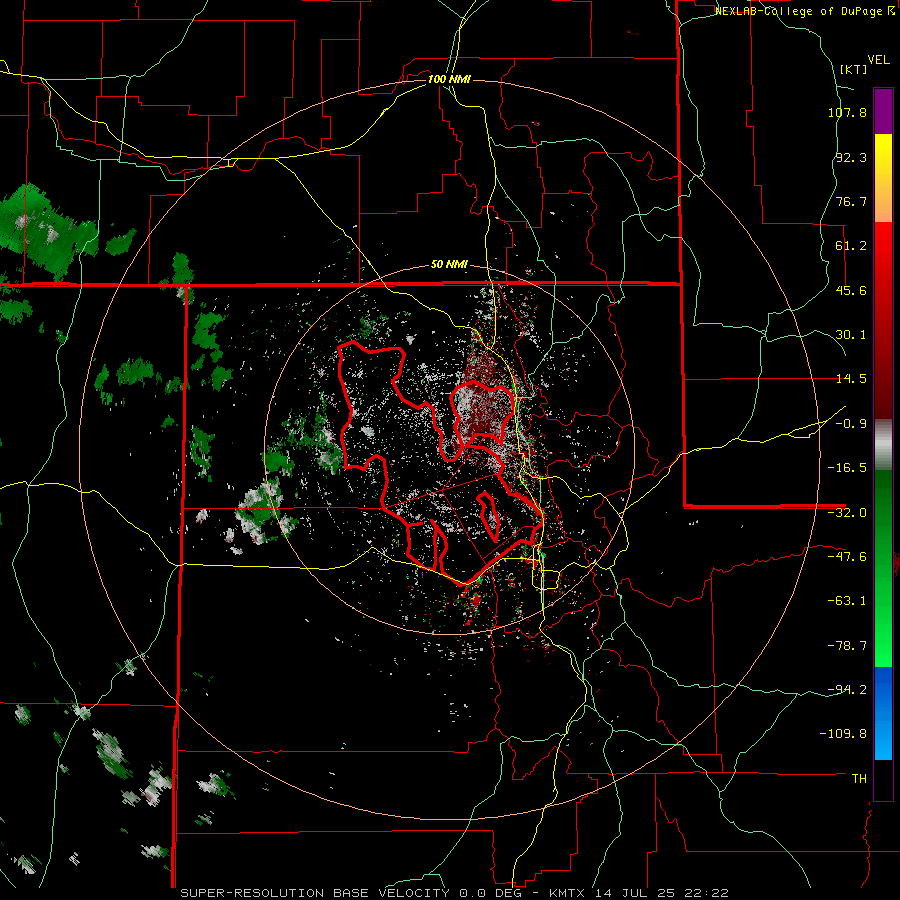This screenshot has height=900, width=900.
Task: Click the KMTX radar site identifier
Action: coord(568,893)
